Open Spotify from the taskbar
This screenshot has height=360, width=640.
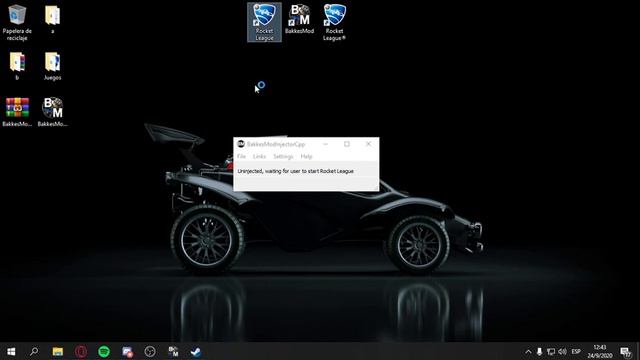click(x=104, y=351)
